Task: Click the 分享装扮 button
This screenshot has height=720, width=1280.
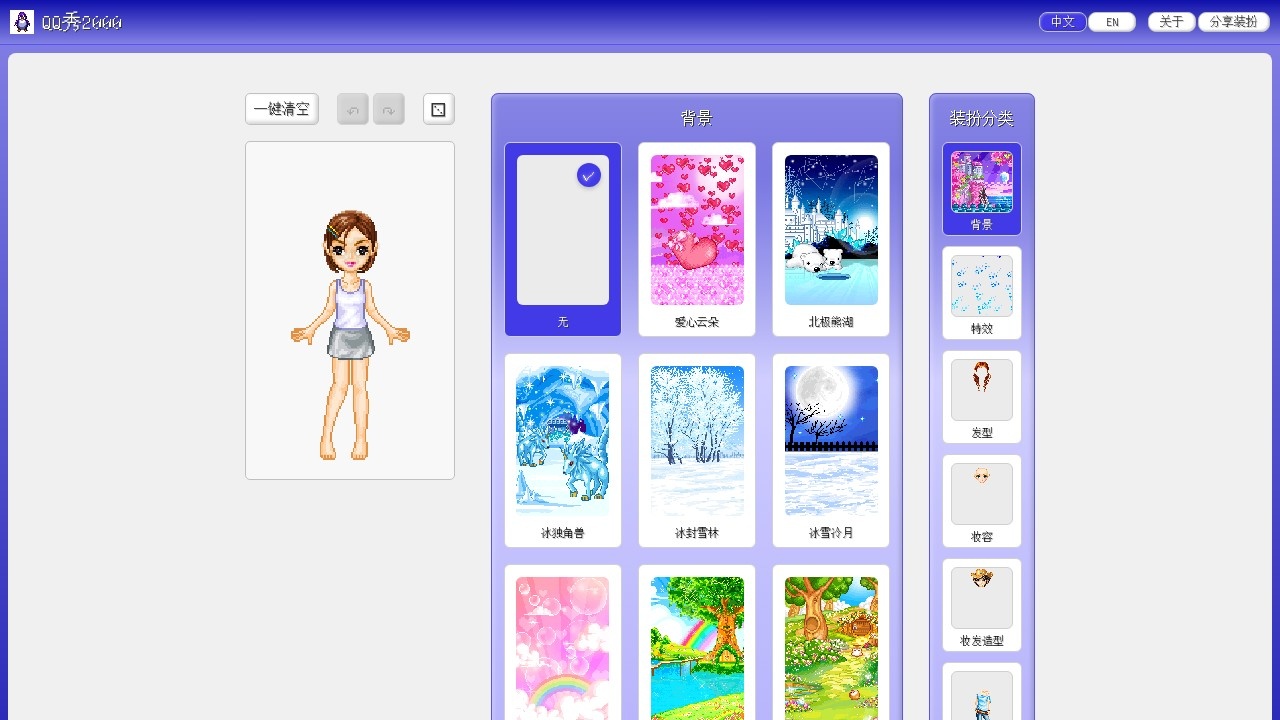Action: 1234,22
